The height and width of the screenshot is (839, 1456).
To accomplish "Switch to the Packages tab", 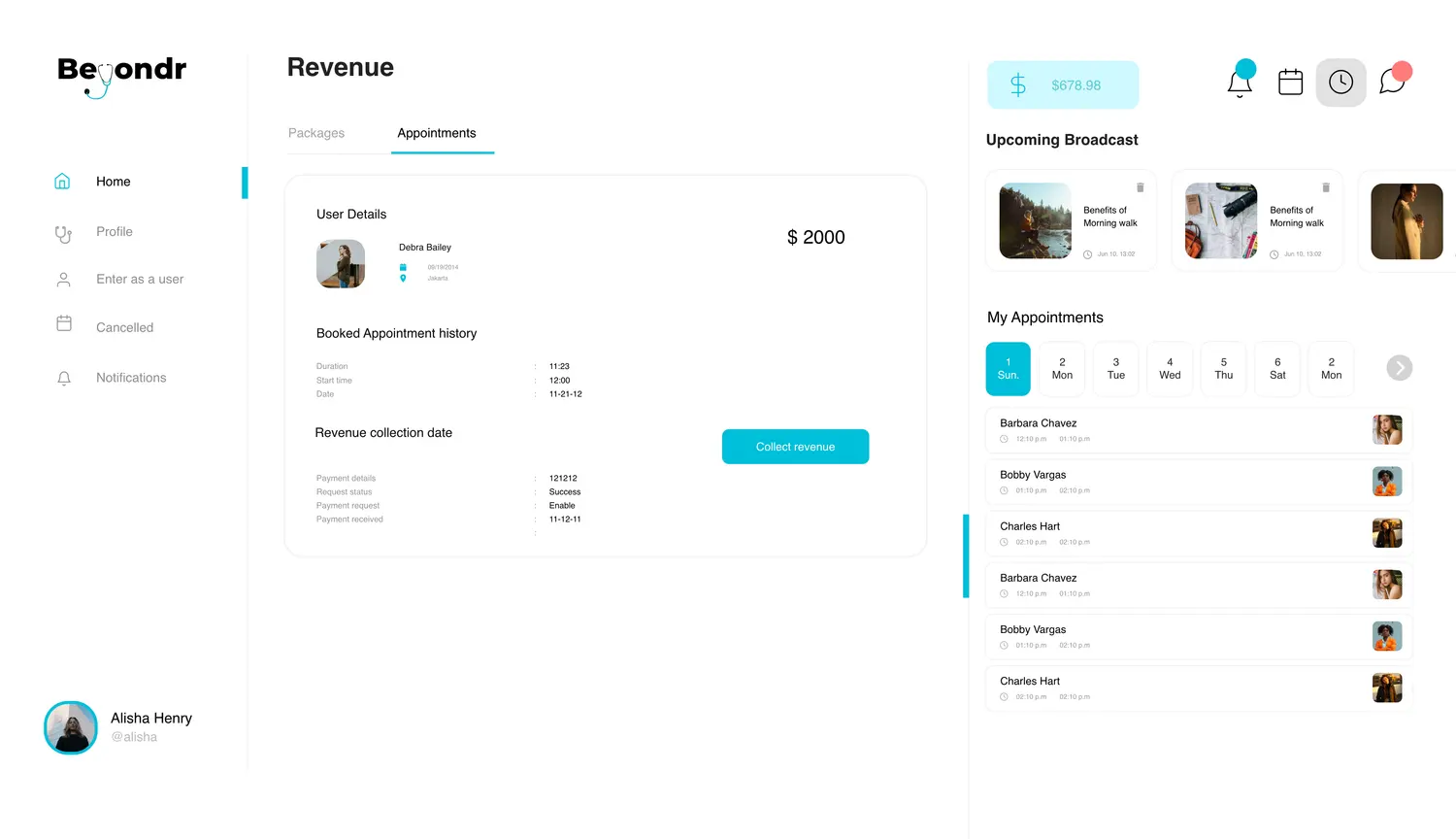I will 316,133.
